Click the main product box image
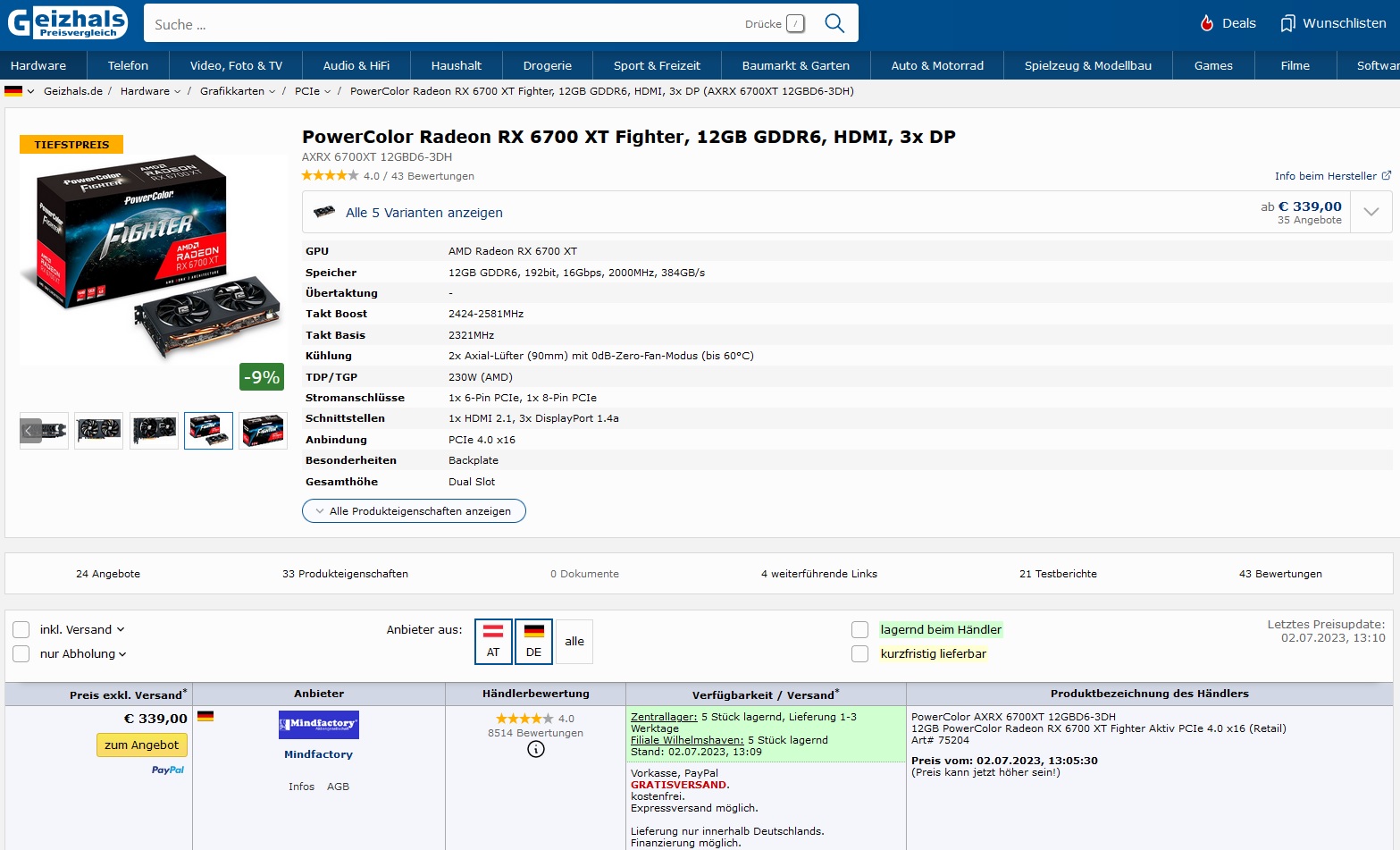This screenshot has width=1400, height=850. click(152, 261)
